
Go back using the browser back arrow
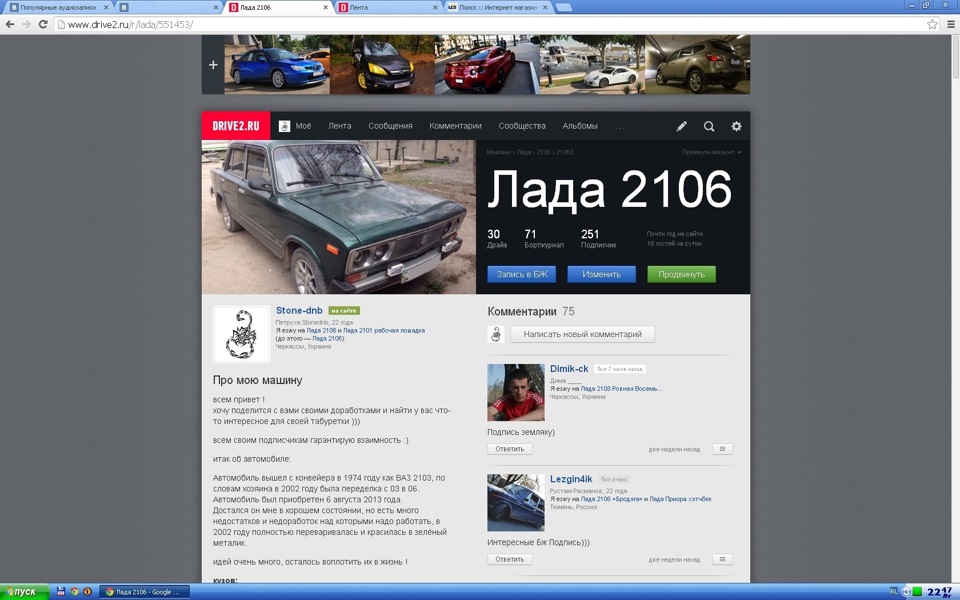pos(10,24)
